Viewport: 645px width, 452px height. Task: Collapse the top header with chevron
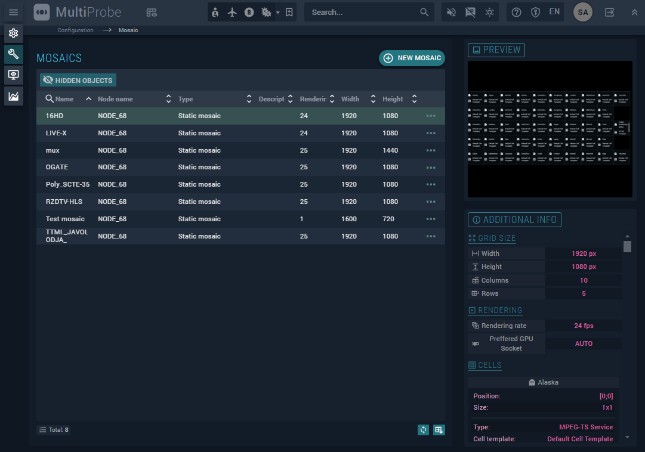[x=632, y=12]
